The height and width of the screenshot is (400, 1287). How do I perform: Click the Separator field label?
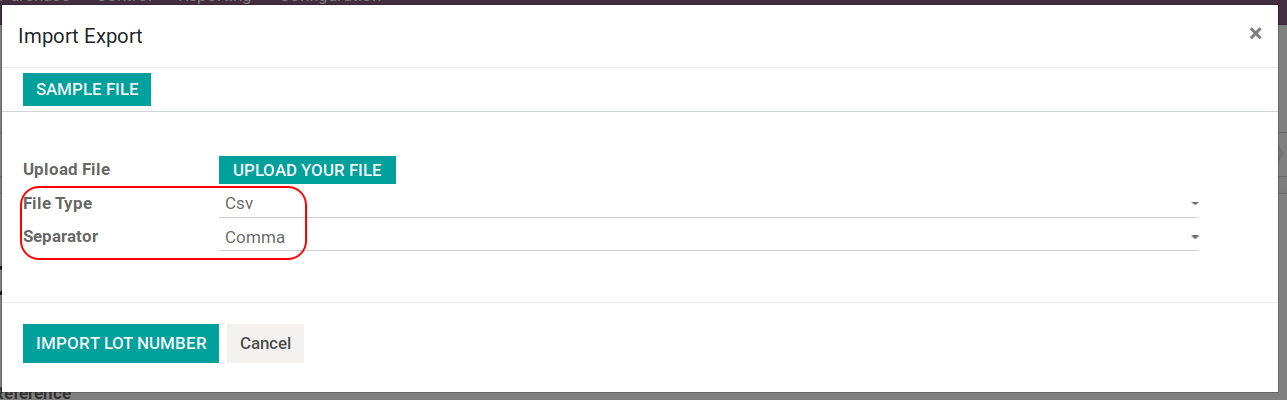(x=61, y=237)
